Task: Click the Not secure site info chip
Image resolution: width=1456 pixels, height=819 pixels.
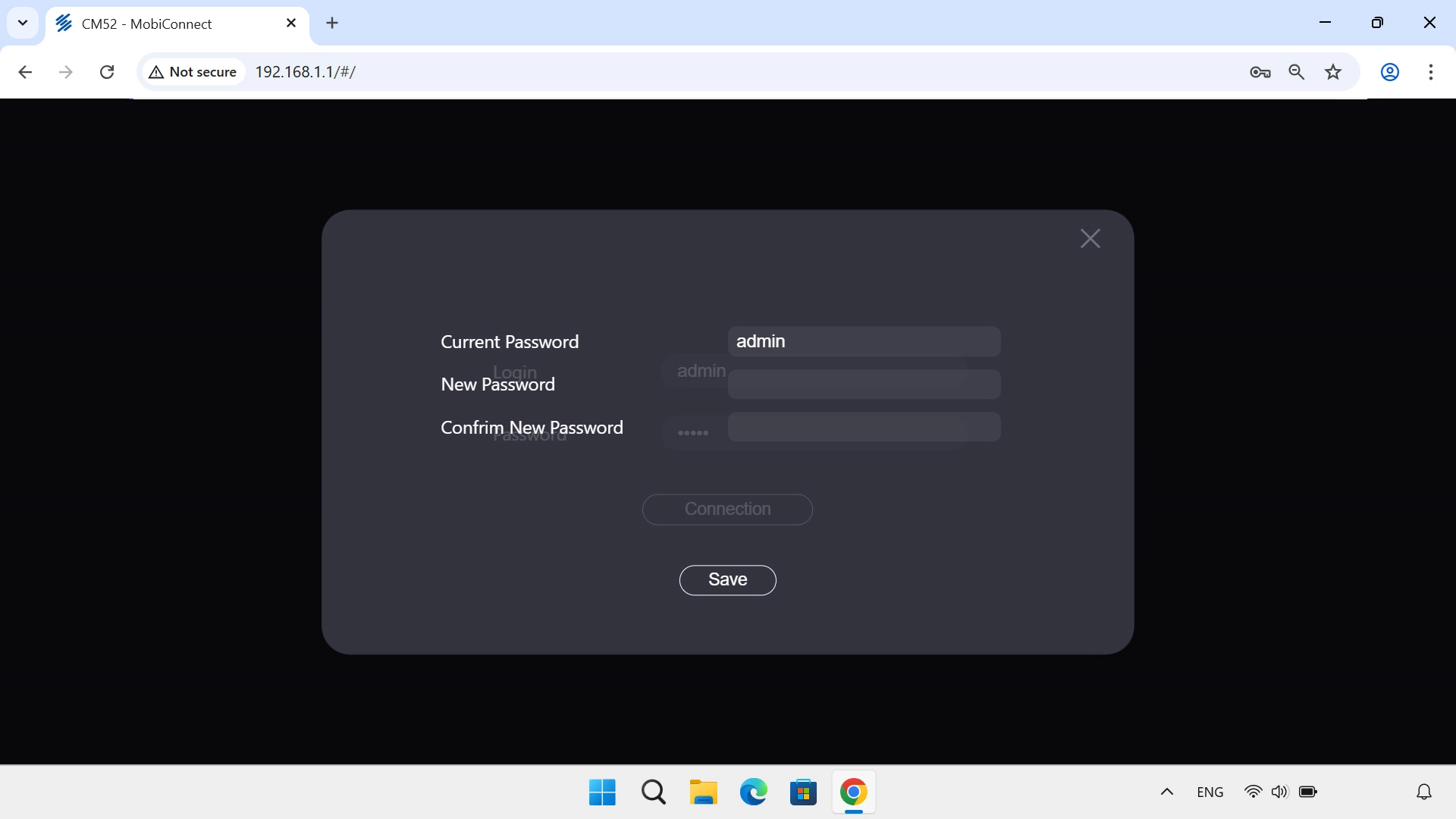Action: click(x=193, y=72)
